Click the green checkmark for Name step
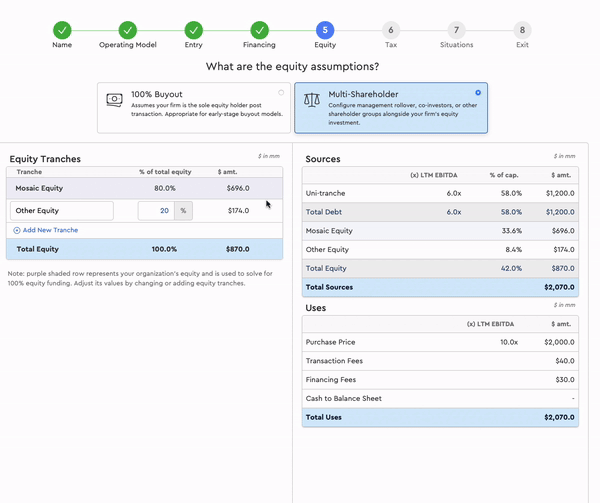Viewport: 600px width, 503px height. [62, 30]
